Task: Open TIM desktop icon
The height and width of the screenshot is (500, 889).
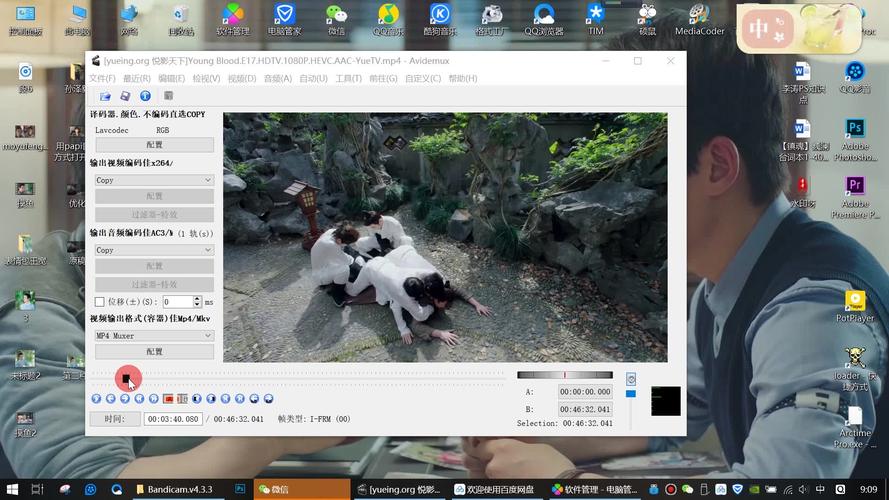Action: coord(595,20)
